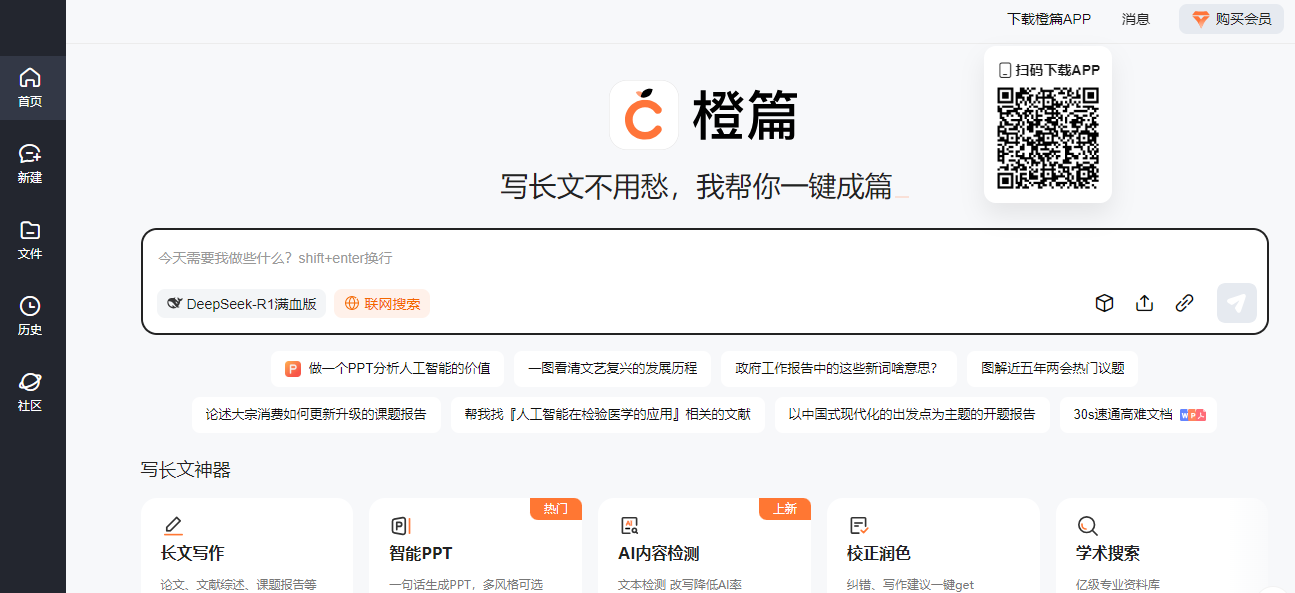Select the 30s速通高难文档 suggestion chip

[1138, 414]
